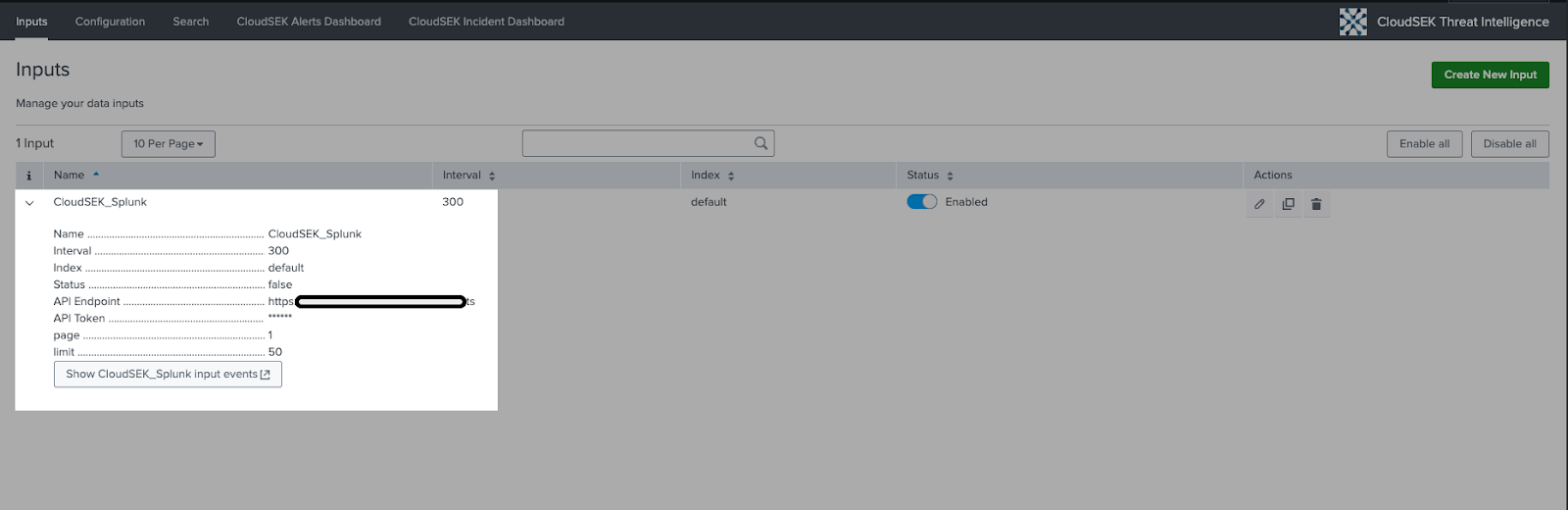Click the limit value 50
The height and width of the screenshot is (510, 1568).
(x=275, y=352)
